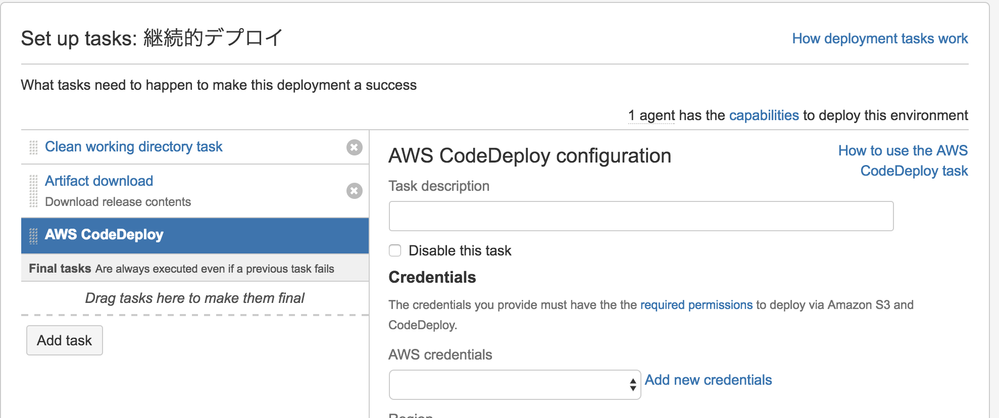This screenshot has width=999, height=418.
Task: Select the Artifact download task
Action: click(99, 181)
